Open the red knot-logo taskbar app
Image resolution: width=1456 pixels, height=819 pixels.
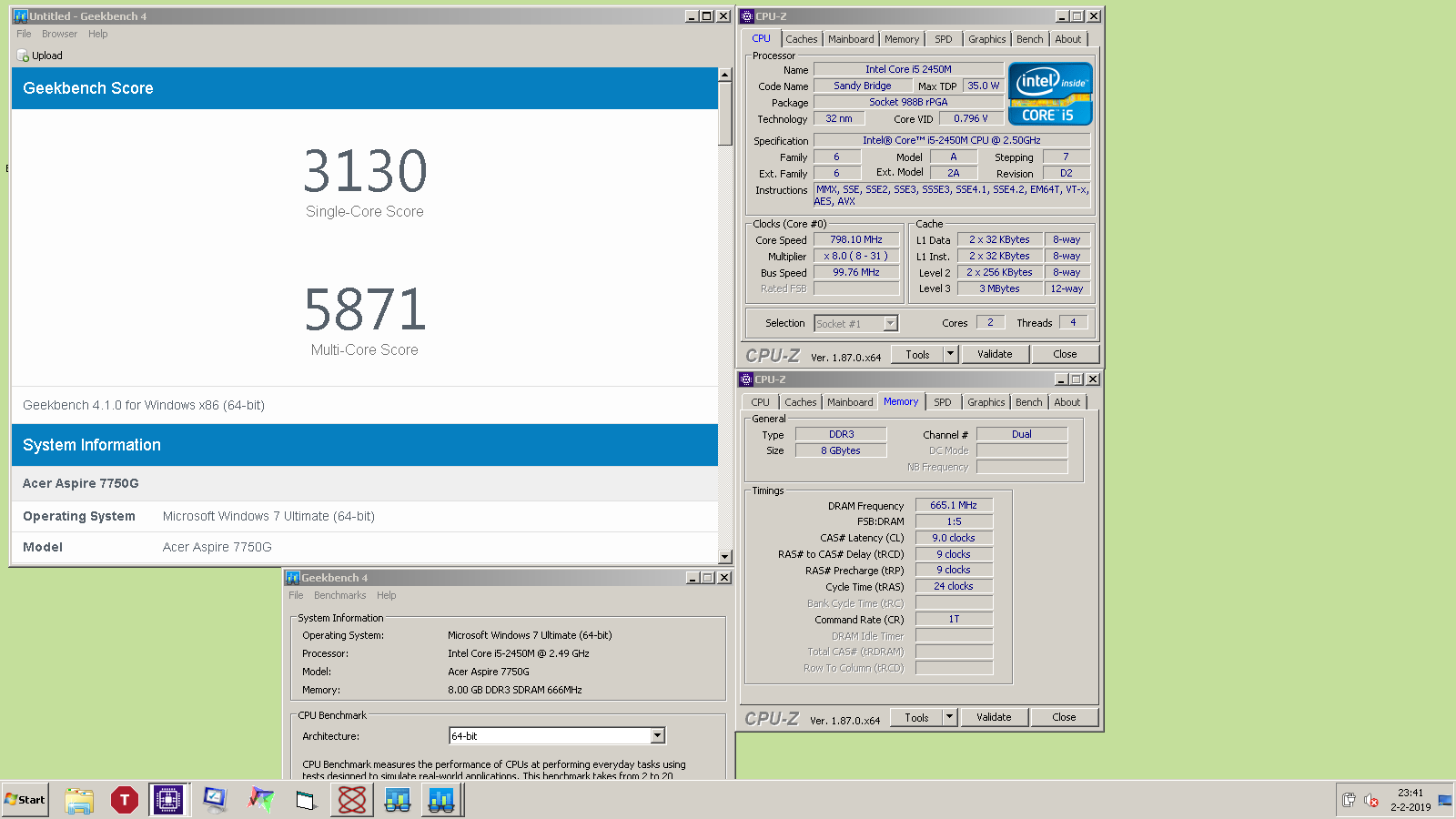[352, 800]
